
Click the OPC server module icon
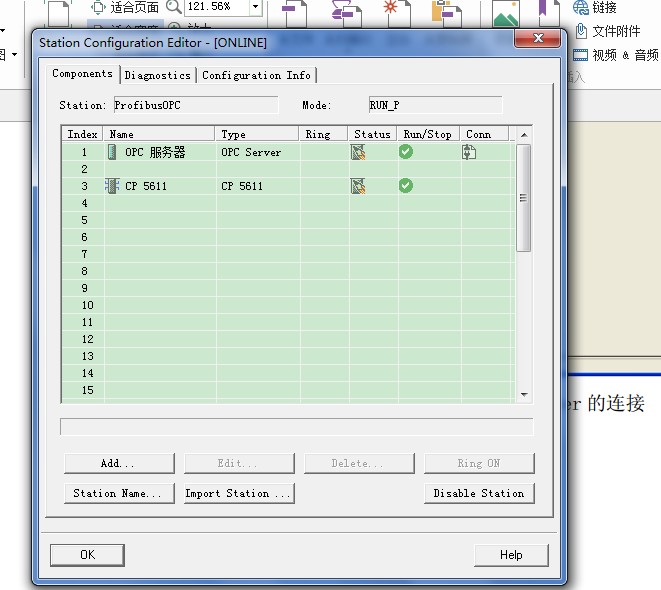coord(112,152)
